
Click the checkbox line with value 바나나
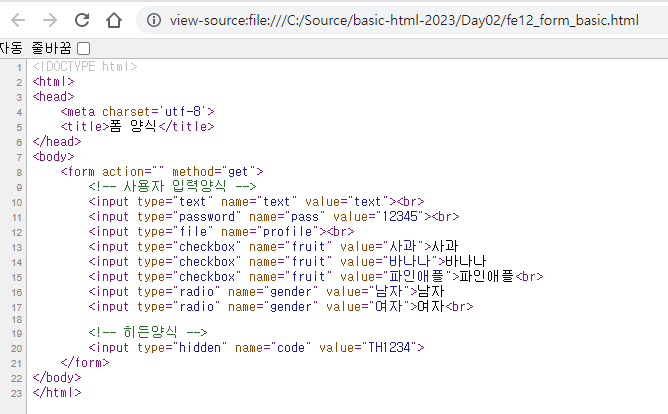tap(287, 262)
